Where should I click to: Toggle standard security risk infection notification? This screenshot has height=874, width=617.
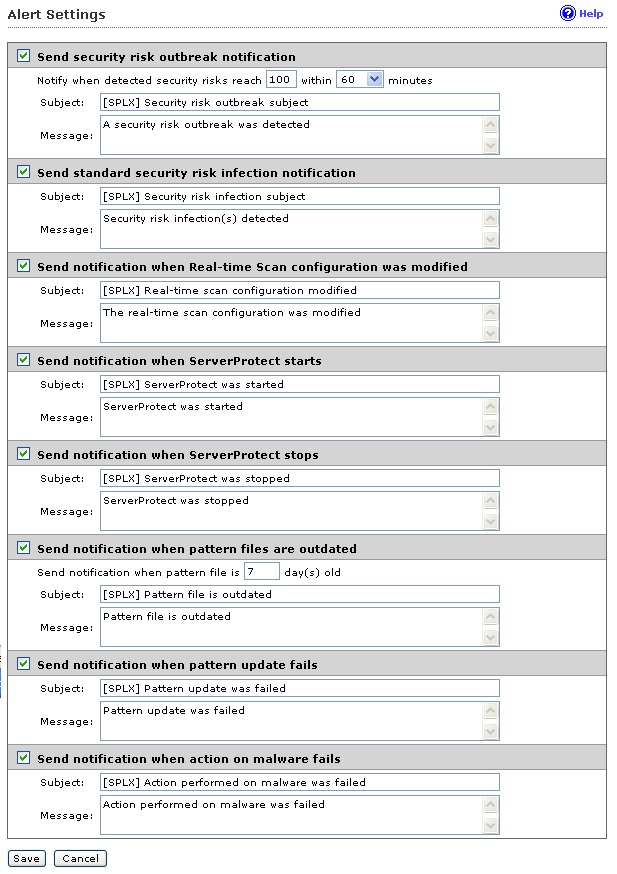tap(24, 173)
